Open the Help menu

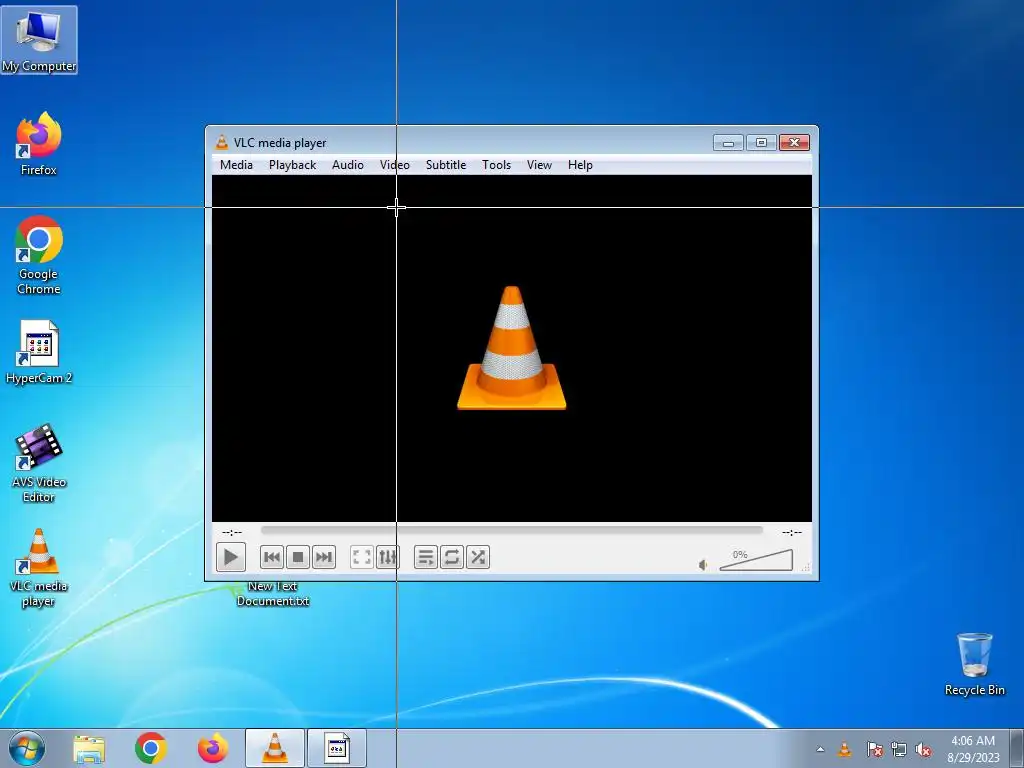click(580, 165)
